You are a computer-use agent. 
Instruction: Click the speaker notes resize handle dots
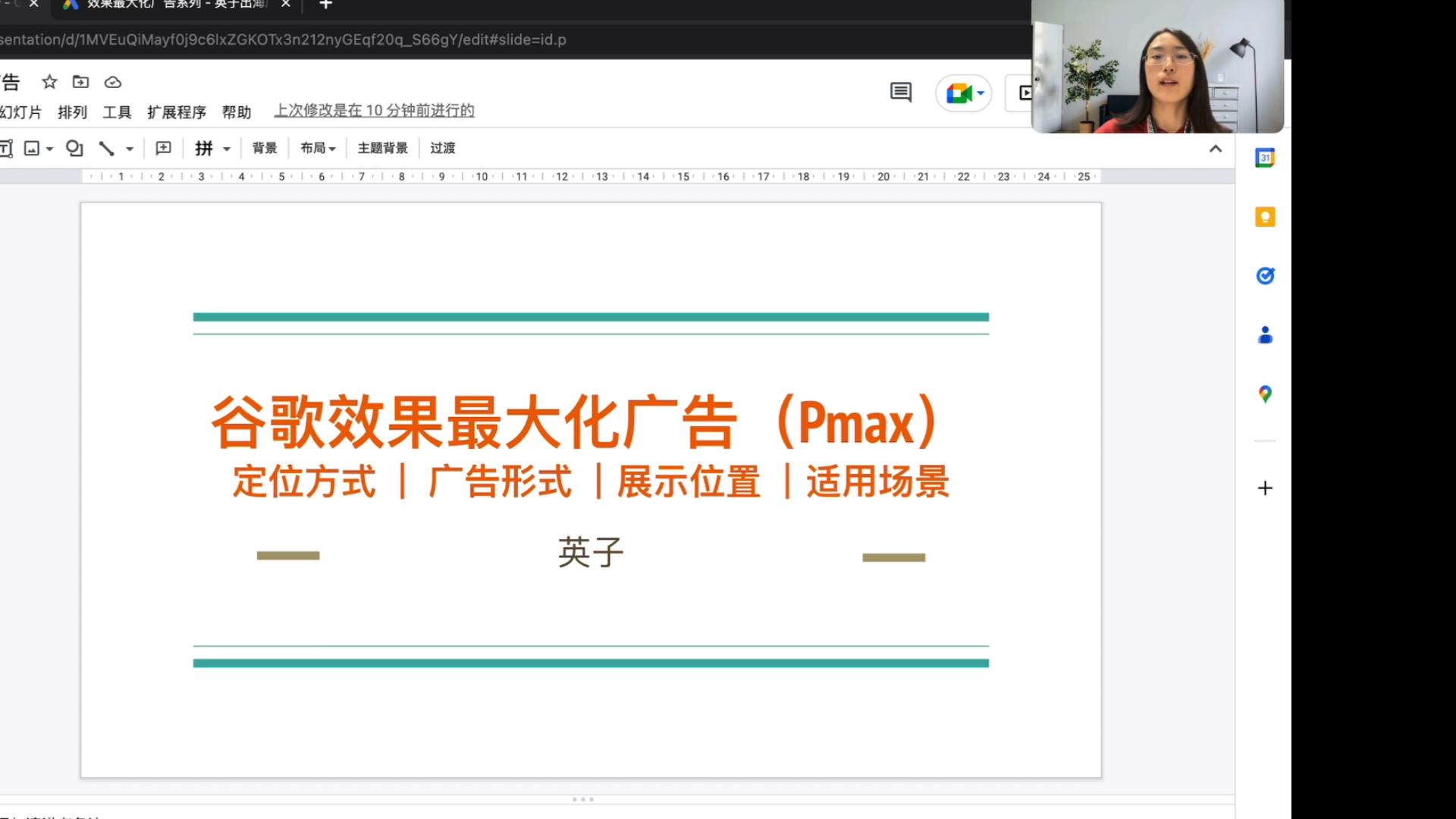pyautogui.click(x=582, y=799)
